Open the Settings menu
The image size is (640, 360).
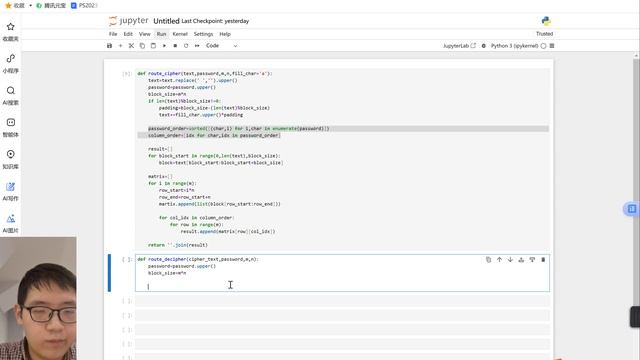pos(203,34)
